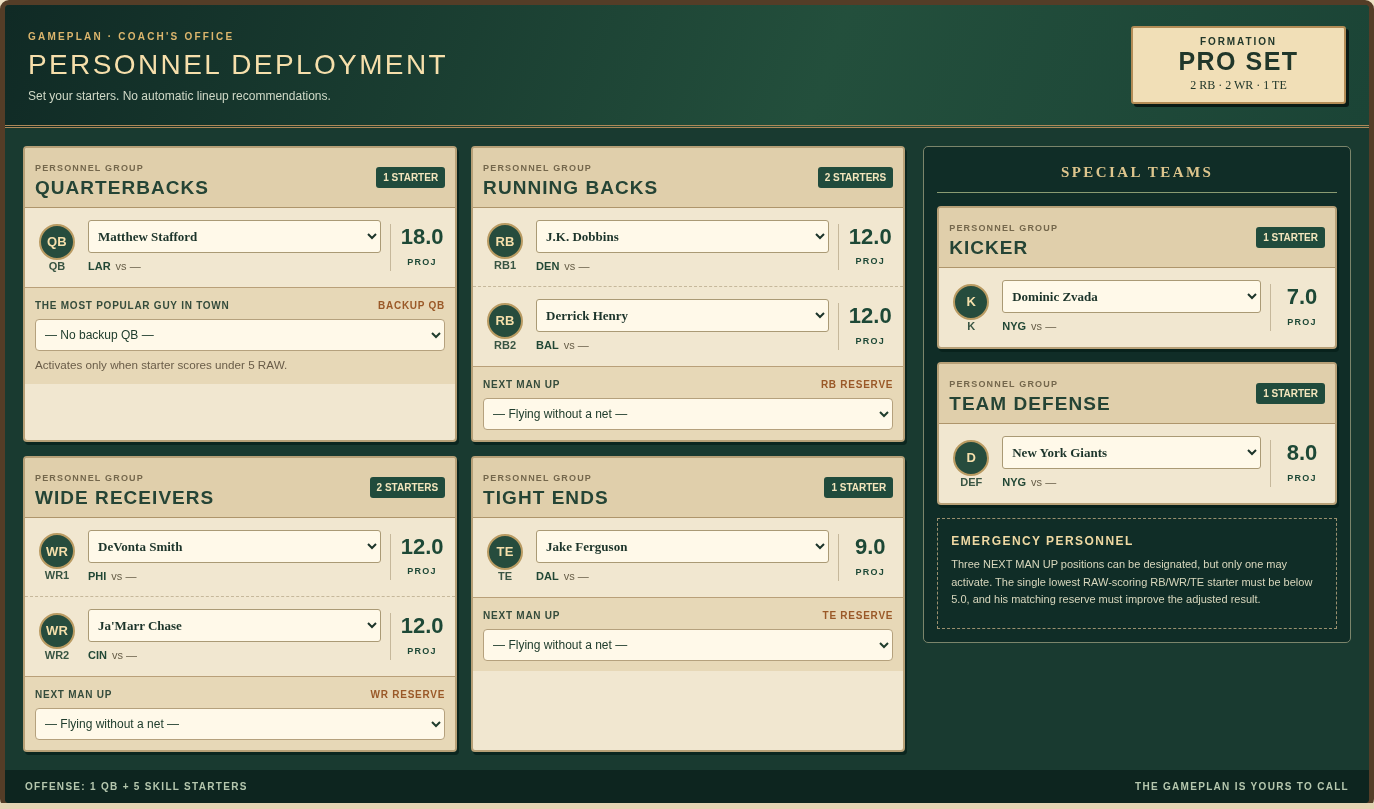Open the Ja'Marr Chase WR2 dropdown

[x=234, y=626]
